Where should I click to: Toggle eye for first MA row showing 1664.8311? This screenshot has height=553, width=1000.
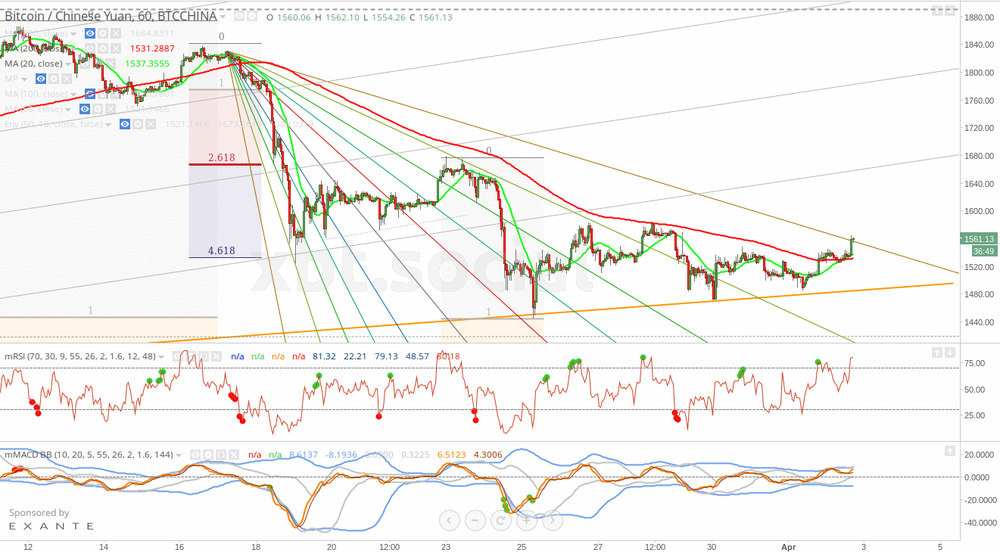click(x=90, y=33)
